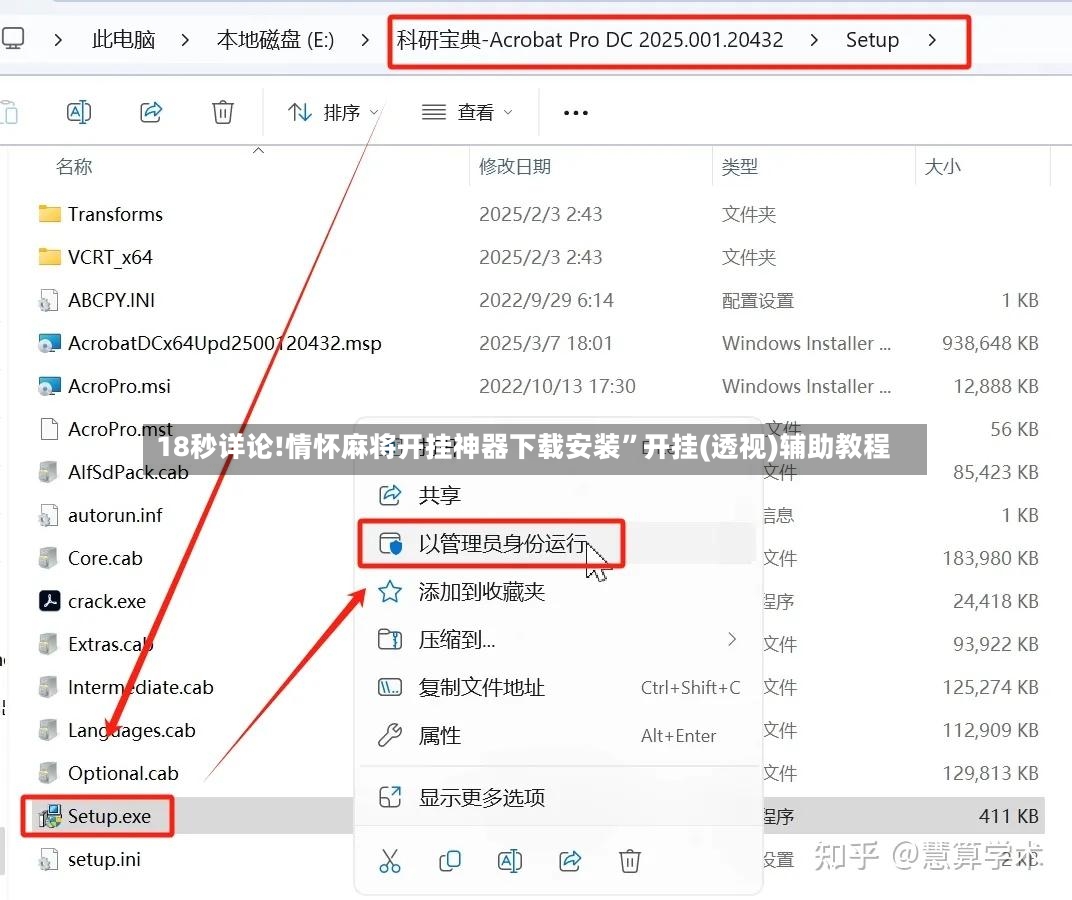Select the Intermediate.cab file
1072x900 pixels.
[140, 687]
